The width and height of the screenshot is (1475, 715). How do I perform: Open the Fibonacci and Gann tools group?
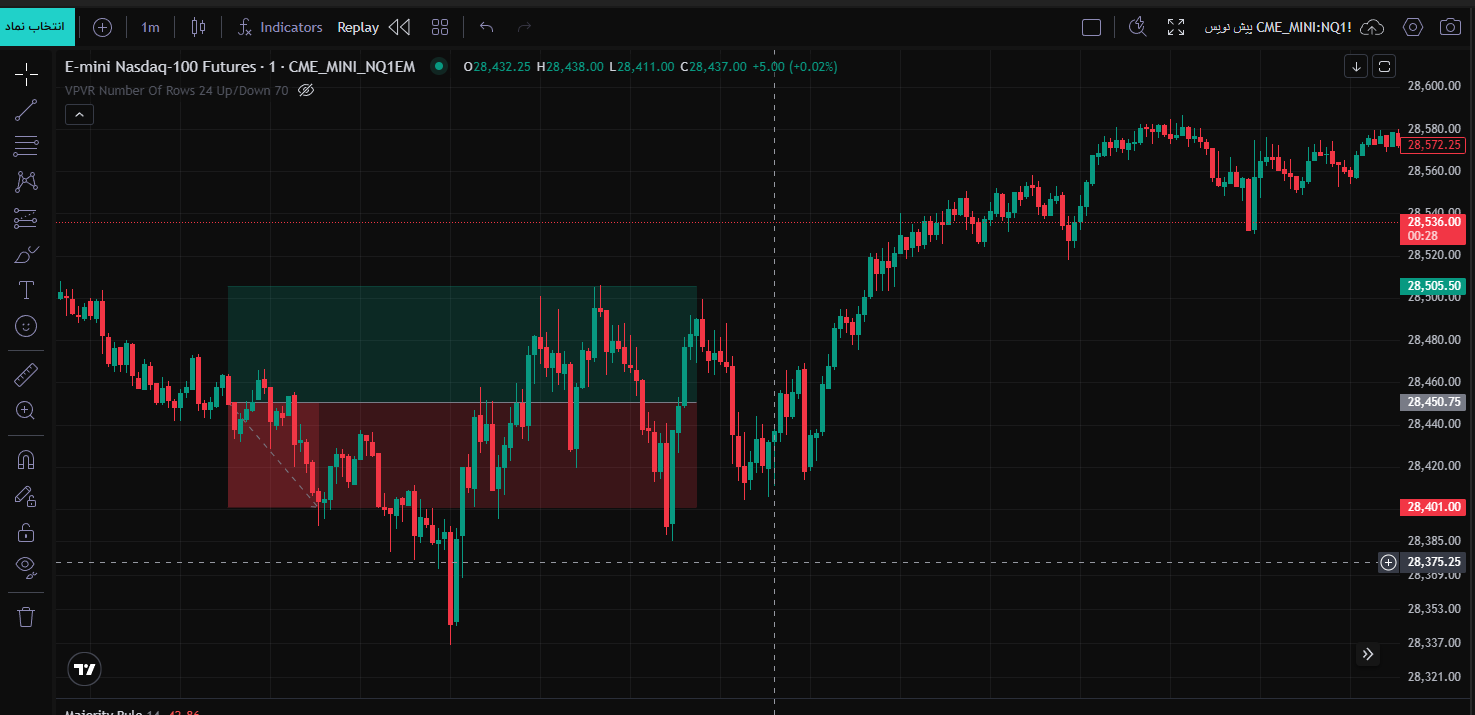pyautogui.click(x=27, y=146)
